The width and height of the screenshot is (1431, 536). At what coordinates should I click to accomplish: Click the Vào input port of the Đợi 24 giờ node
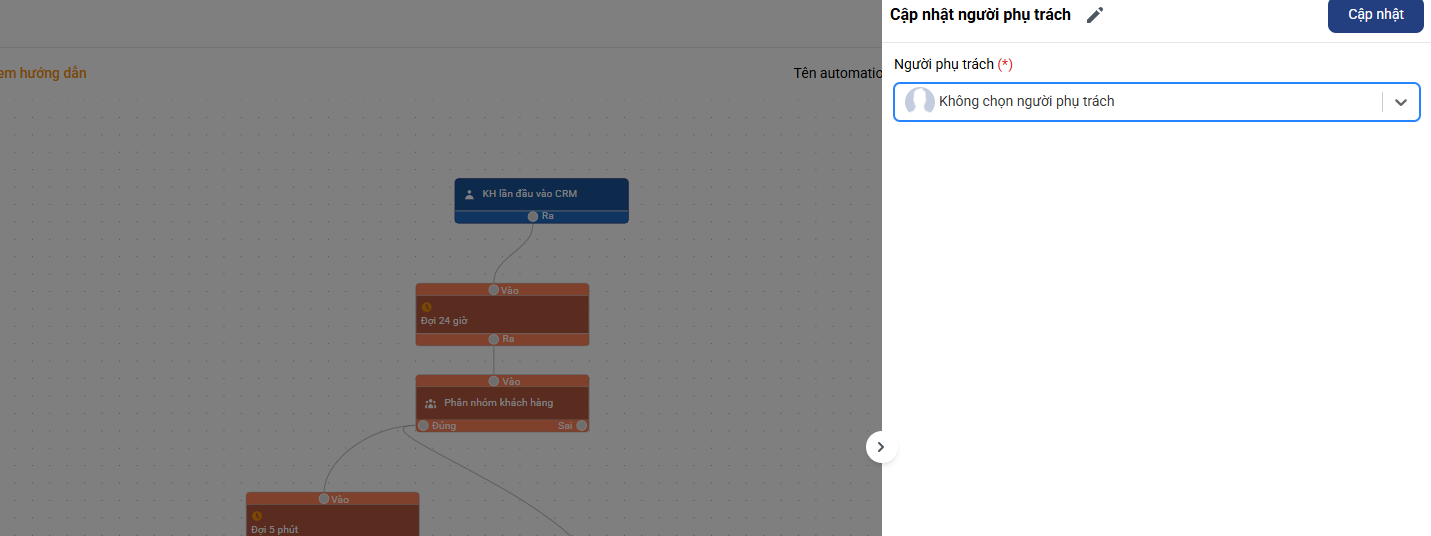(x=494, y=290)
